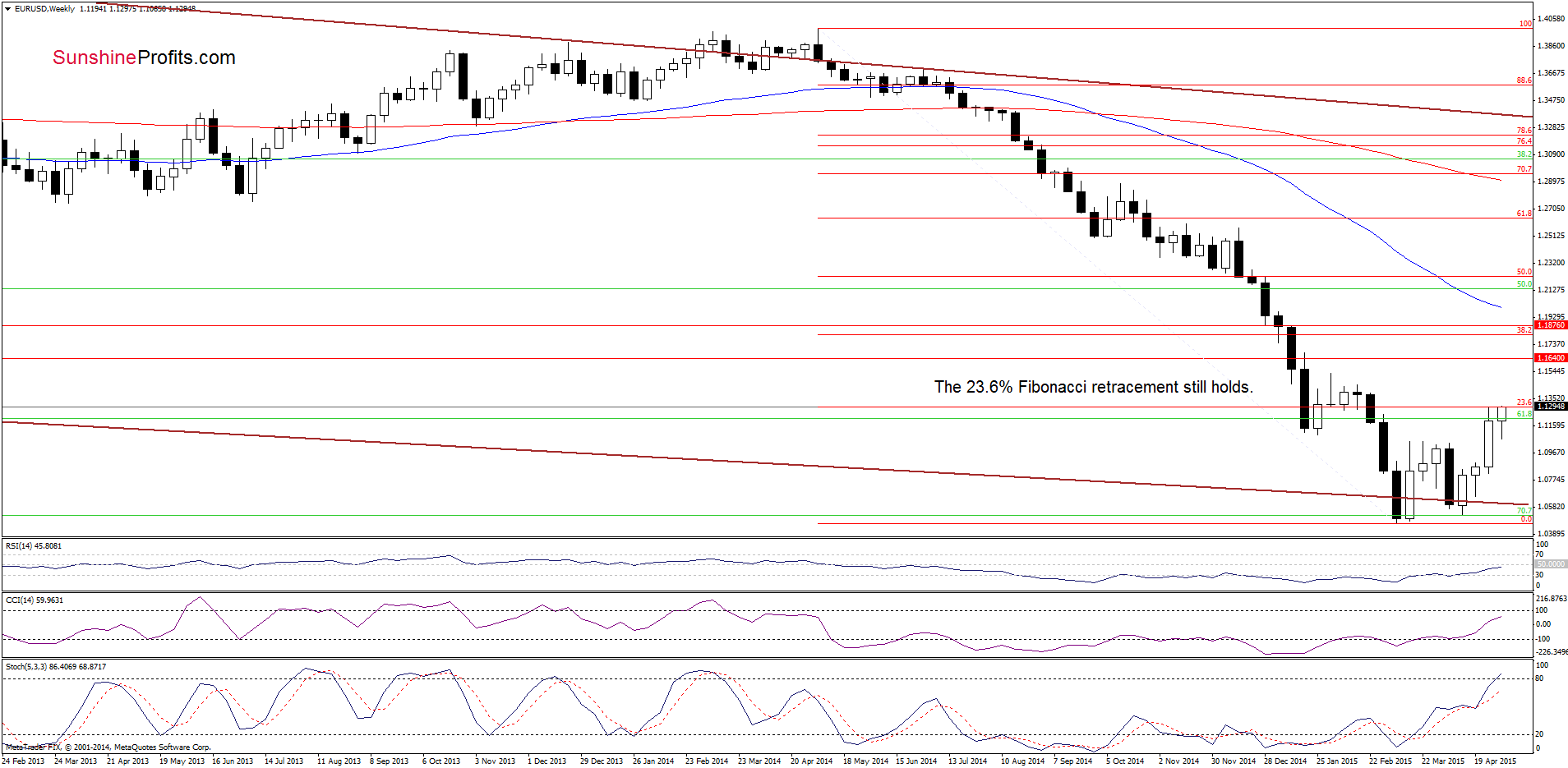Click the red 1.18760 price level tag

[x=1551, y=325]
